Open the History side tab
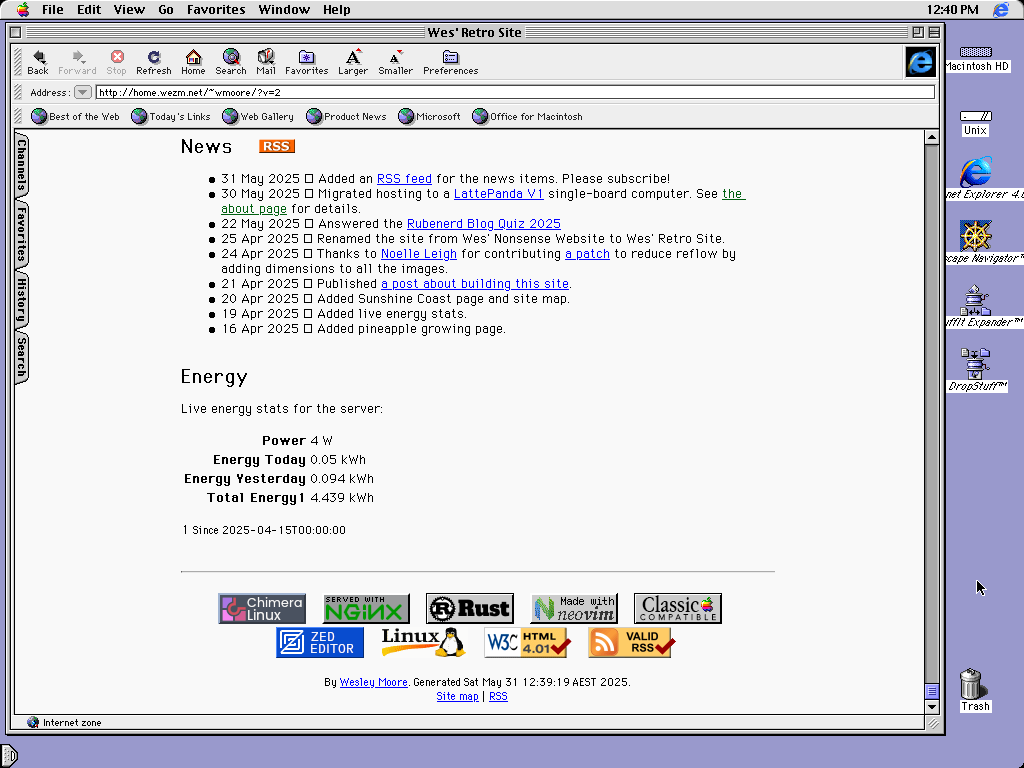1024x768 pixels. coord(22,300)
